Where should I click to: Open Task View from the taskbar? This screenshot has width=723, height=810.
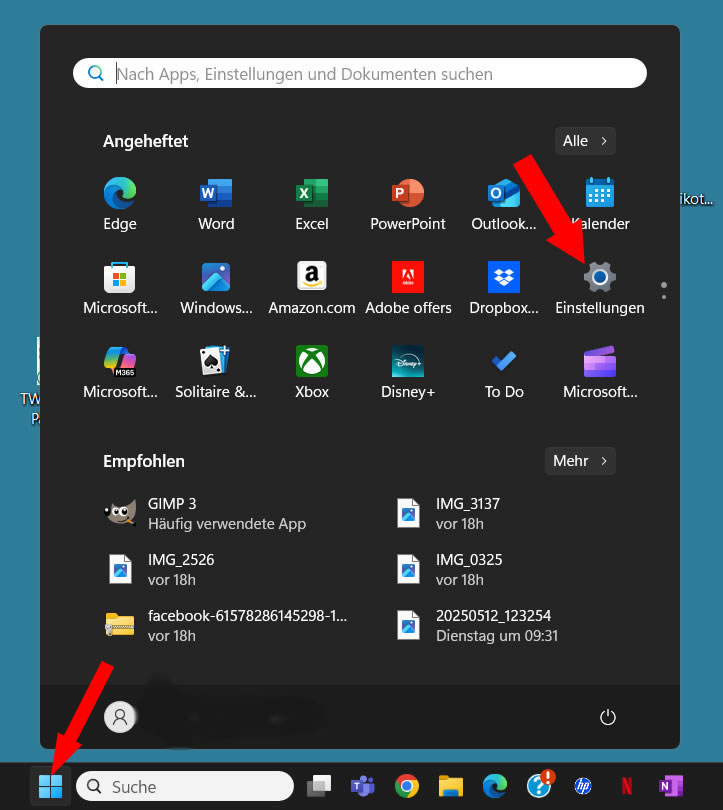coord(319,786)
